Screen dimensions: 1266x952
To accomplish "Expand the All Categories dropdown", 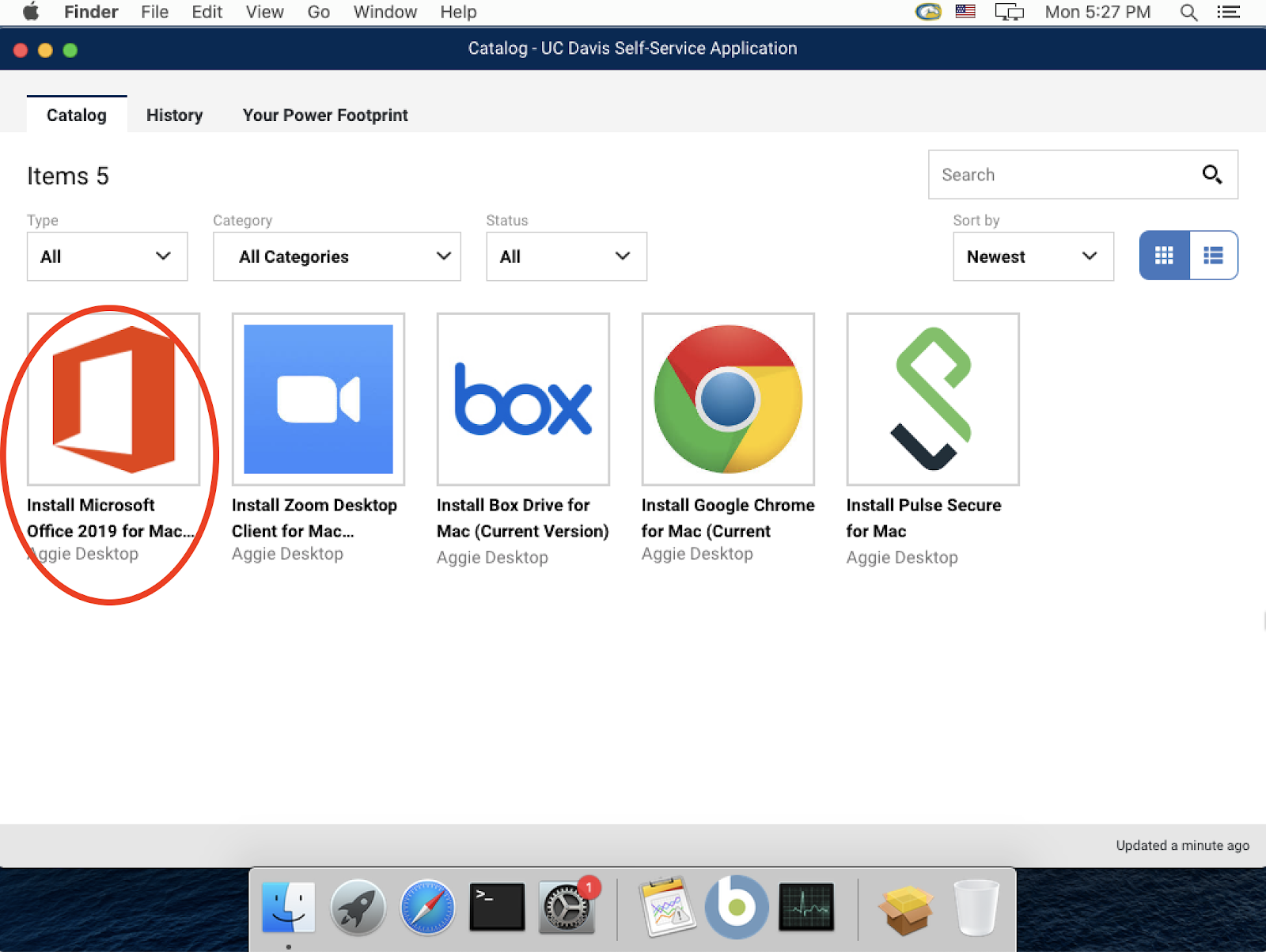I will coord(336,256).
